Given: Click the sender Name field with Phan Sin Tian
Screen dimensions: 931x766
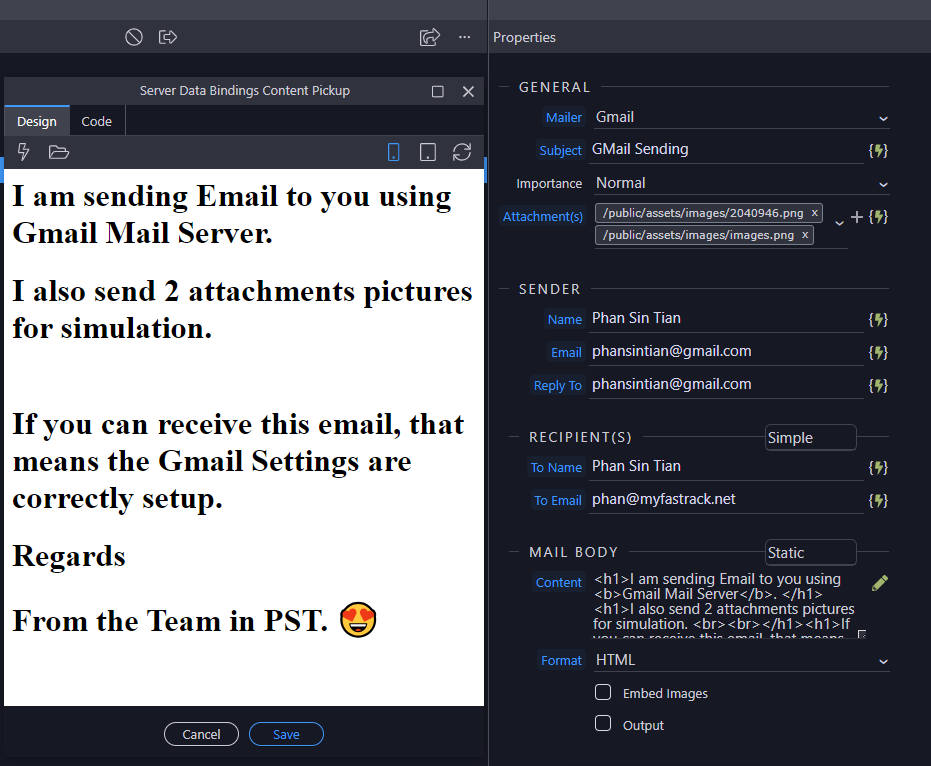Looking at the screenshot, I should click(726, 319).
